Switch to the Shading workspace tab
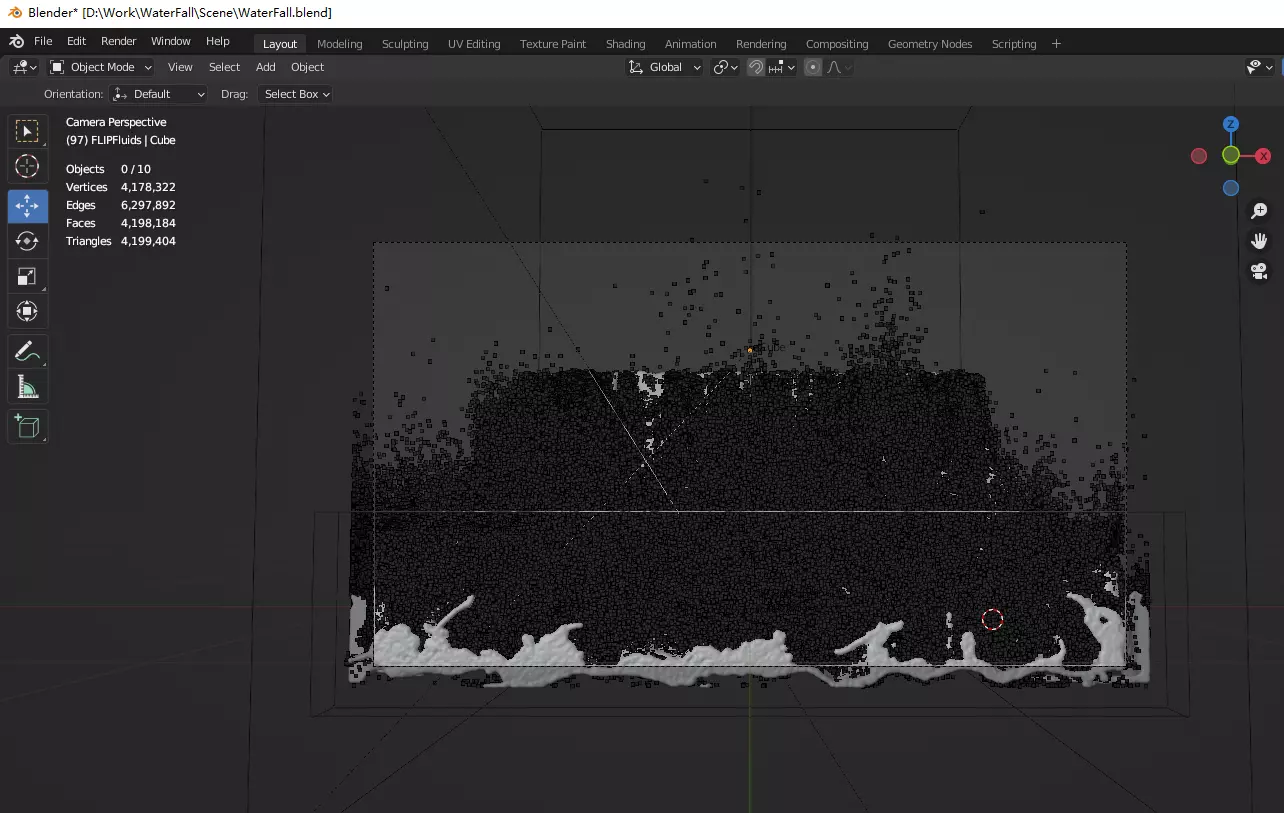Screen dimensions: 1284x813 [x=626, y=44]
